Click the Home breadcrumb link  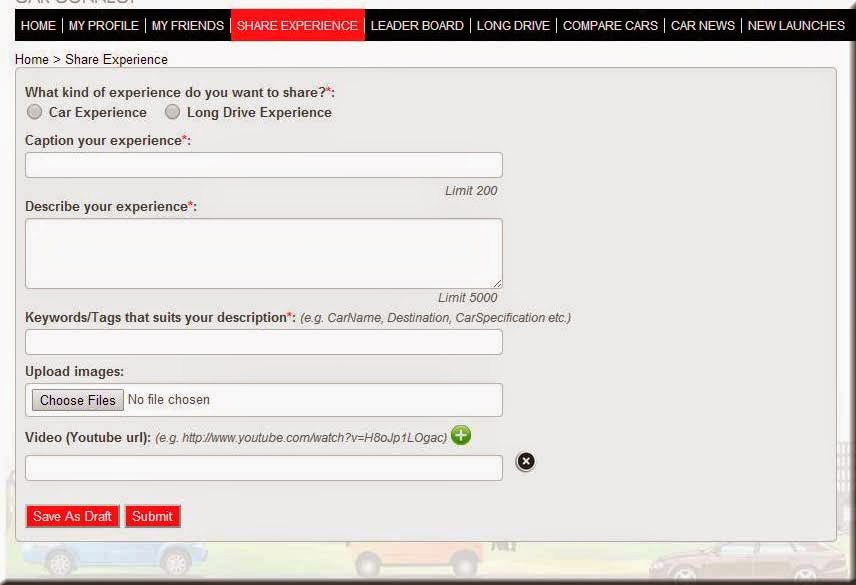(x=32, y=59)
